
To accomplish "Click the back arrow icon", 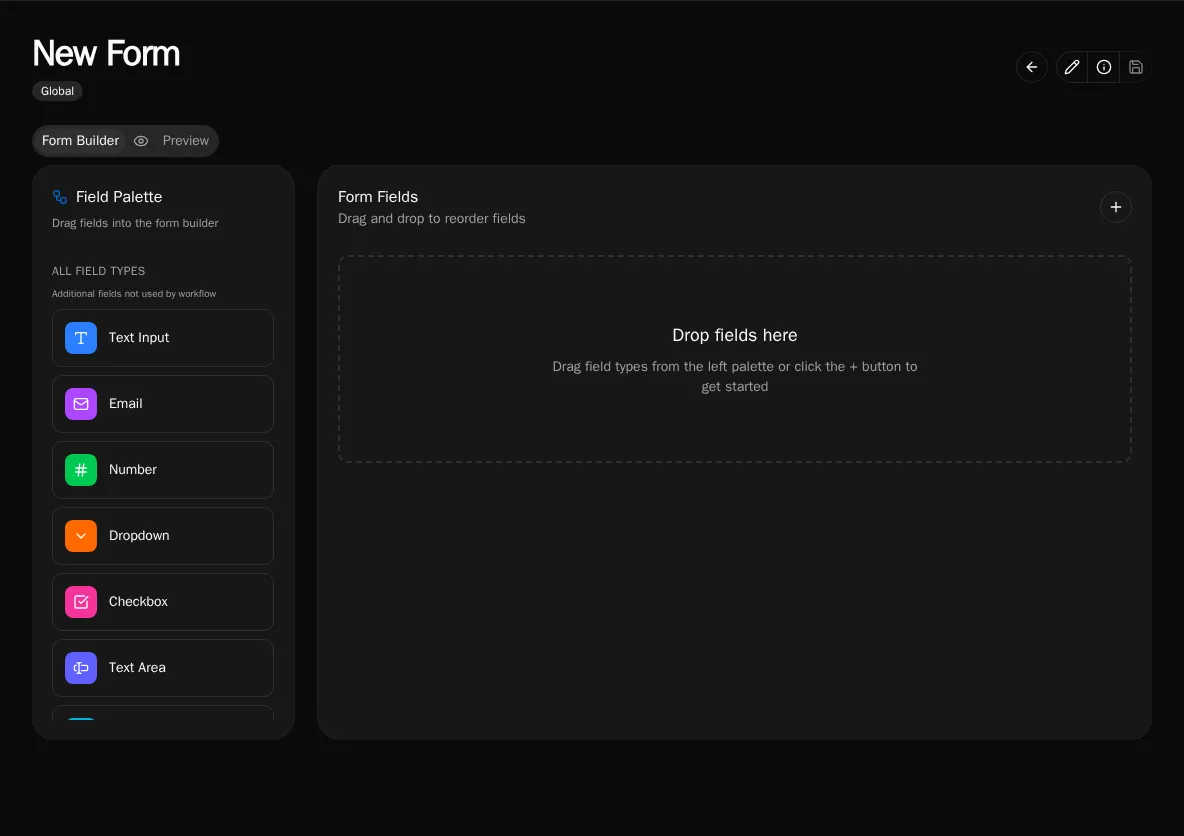I will pos(1031,67).
